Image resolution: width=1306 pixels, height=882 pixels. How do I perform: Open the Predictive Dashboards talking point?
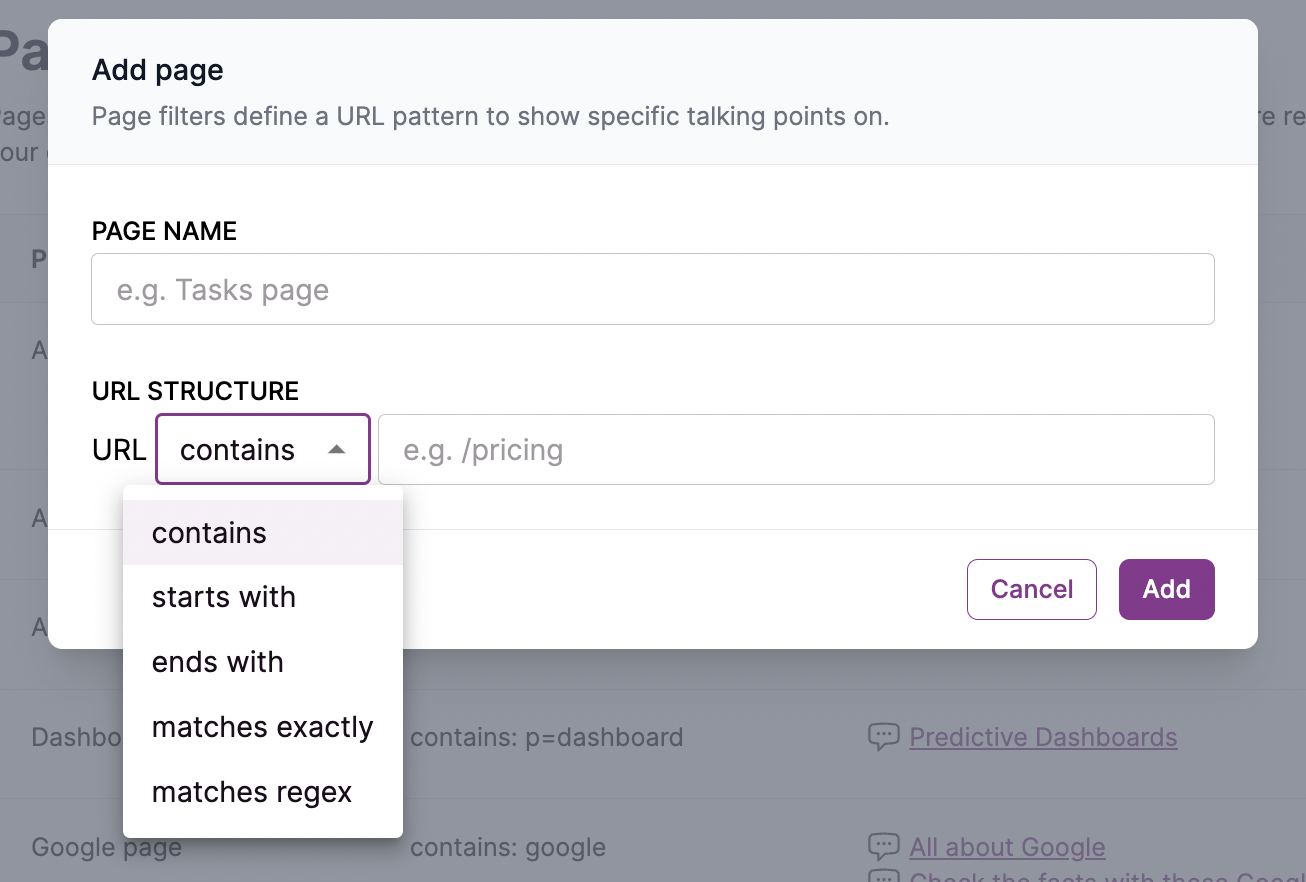pos(1042,737)
